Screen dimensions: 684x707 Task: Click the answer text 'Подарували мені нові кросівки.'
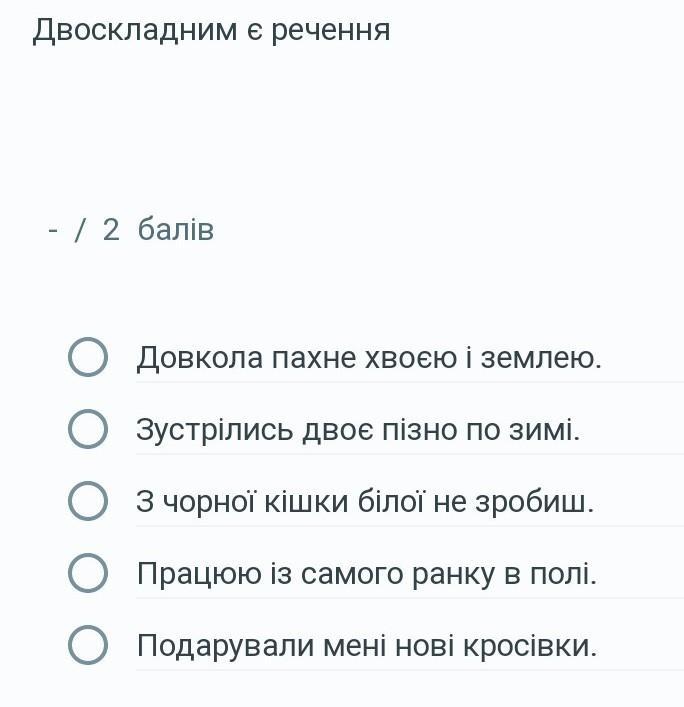click(366, 646)
